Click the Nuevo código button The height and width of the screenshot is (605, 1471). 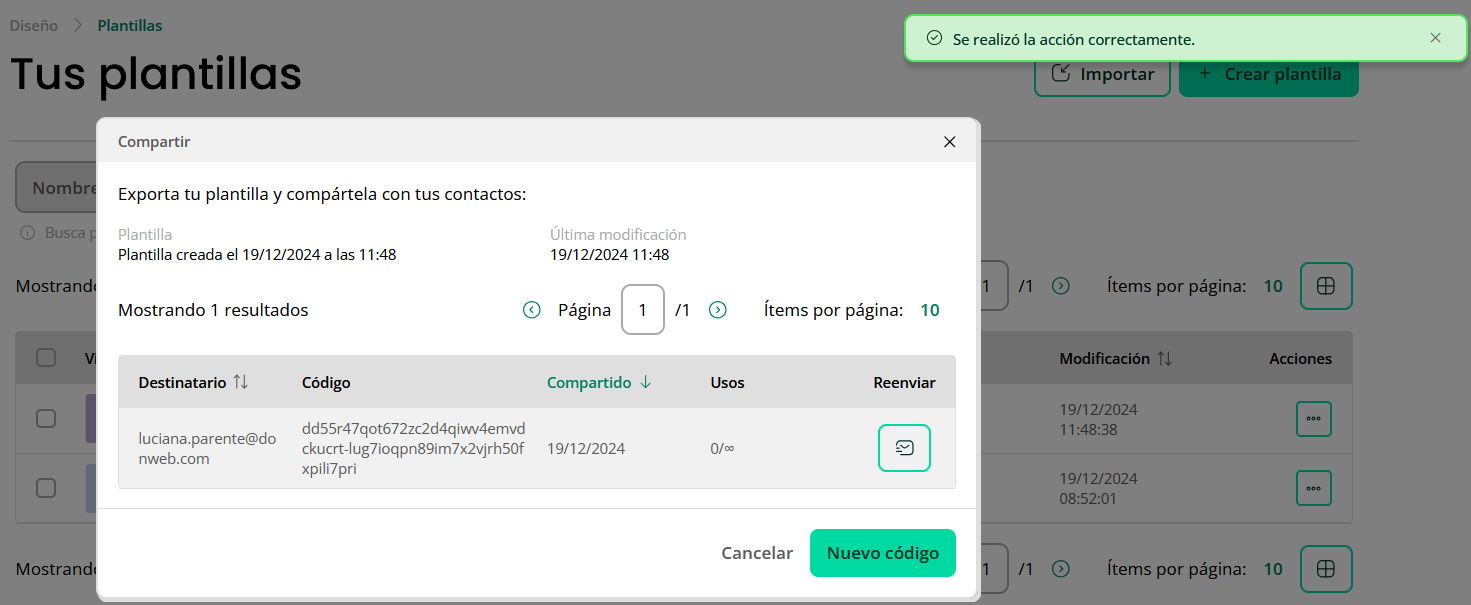pyautogui.click(x=882, y=553)
